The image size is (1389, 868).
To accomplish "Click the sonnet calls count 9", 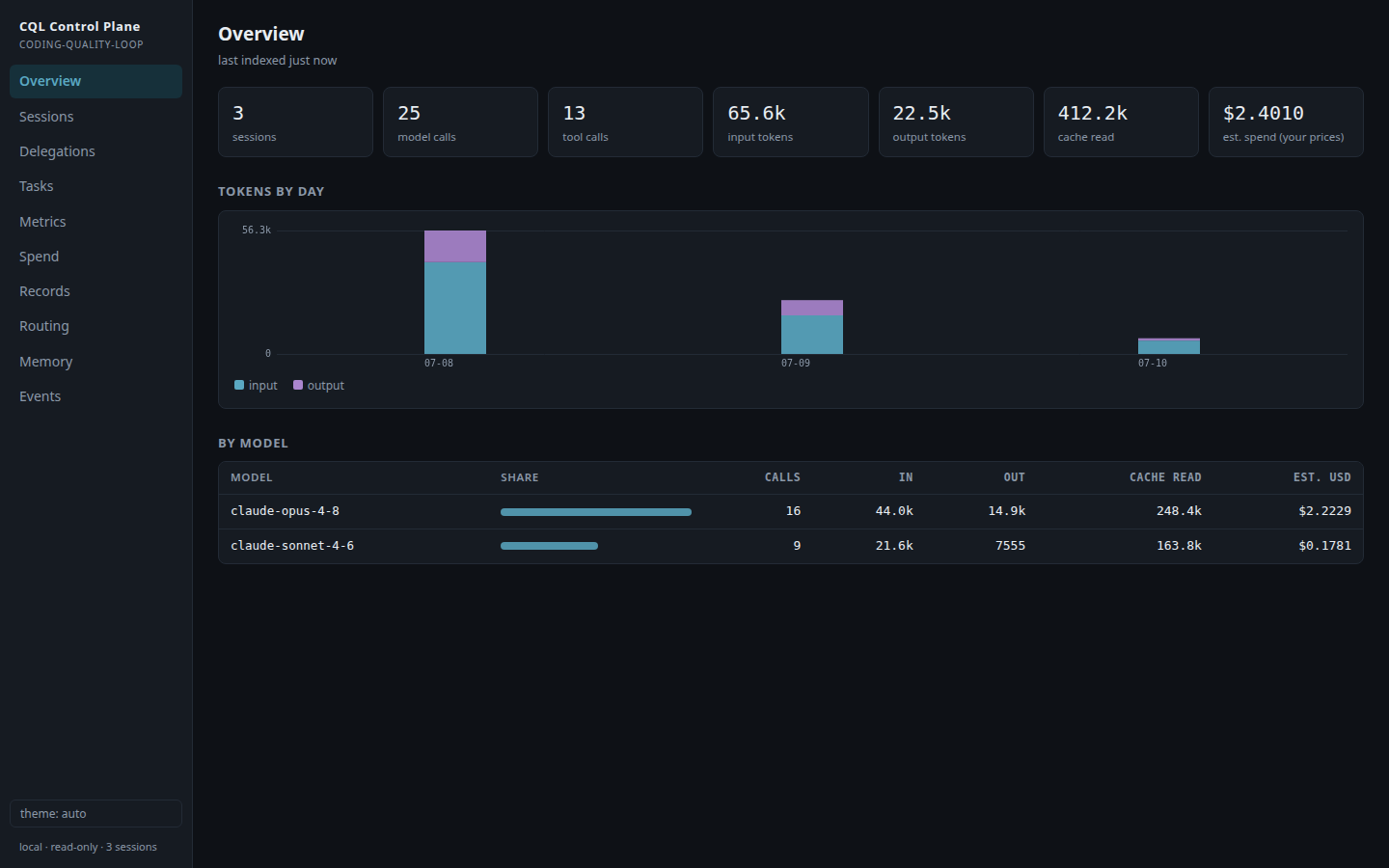I will click(797, 546).
